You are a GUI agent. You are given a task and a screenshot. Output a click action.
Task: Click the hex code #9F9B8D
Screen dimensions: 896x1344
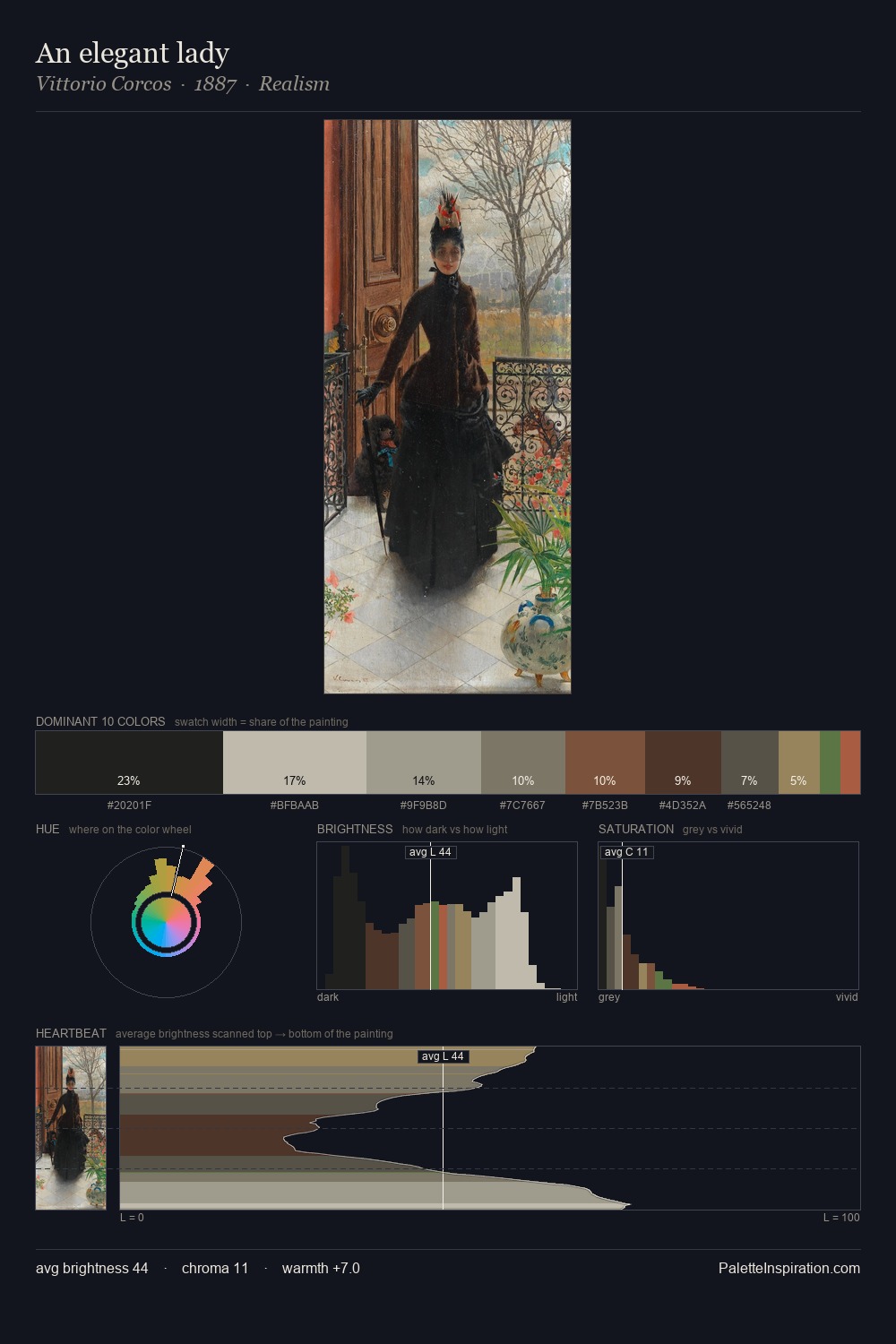(x=424, y=806)
